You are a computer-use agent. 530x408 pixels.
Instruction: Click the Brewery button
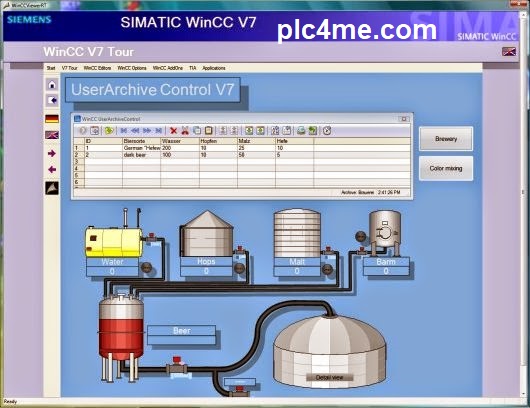pyautogui.click(x=446, y=139)
